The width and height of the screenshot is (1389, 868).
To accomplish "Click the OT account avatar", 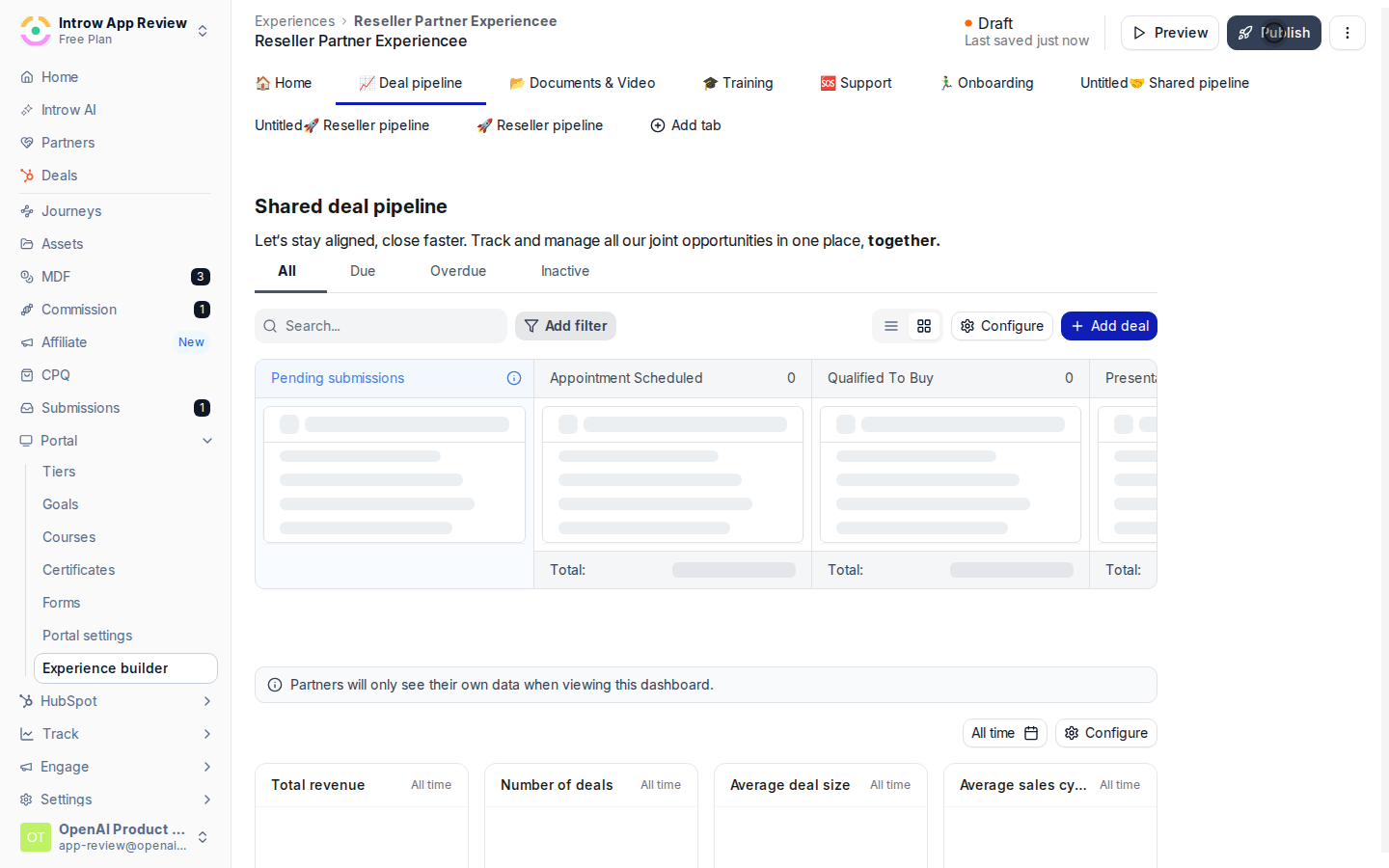I will point(36,837).
